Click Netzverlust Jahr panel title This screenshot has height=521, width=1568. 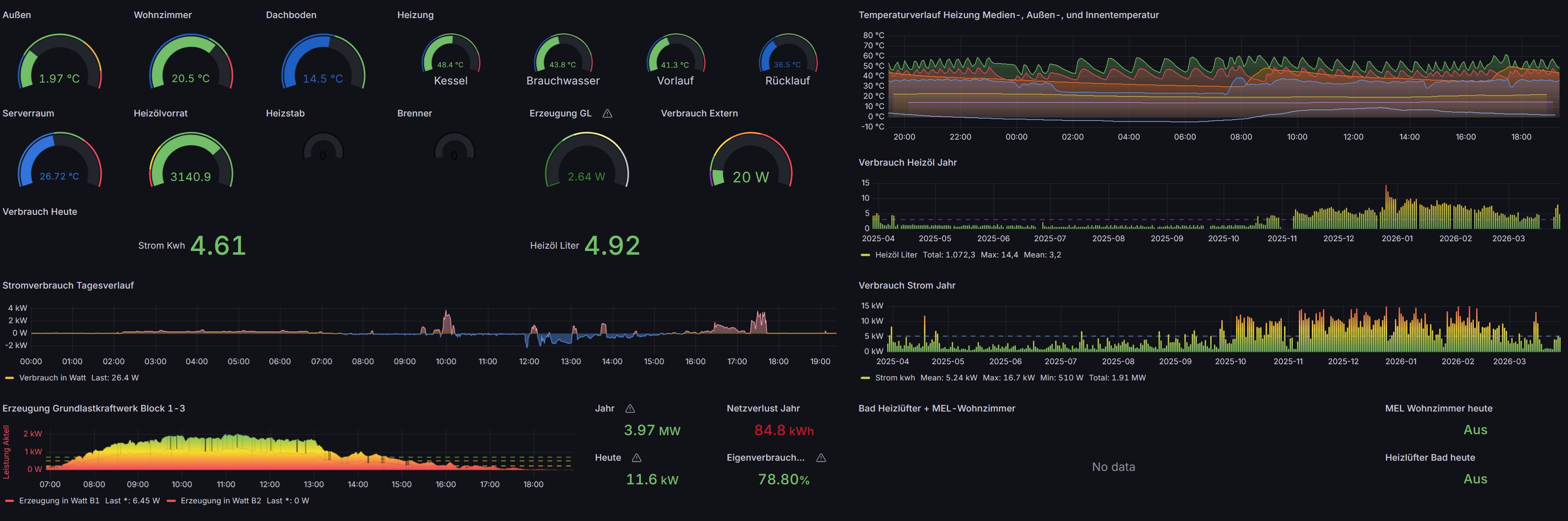pyautogui.click(x=763, y=408)
